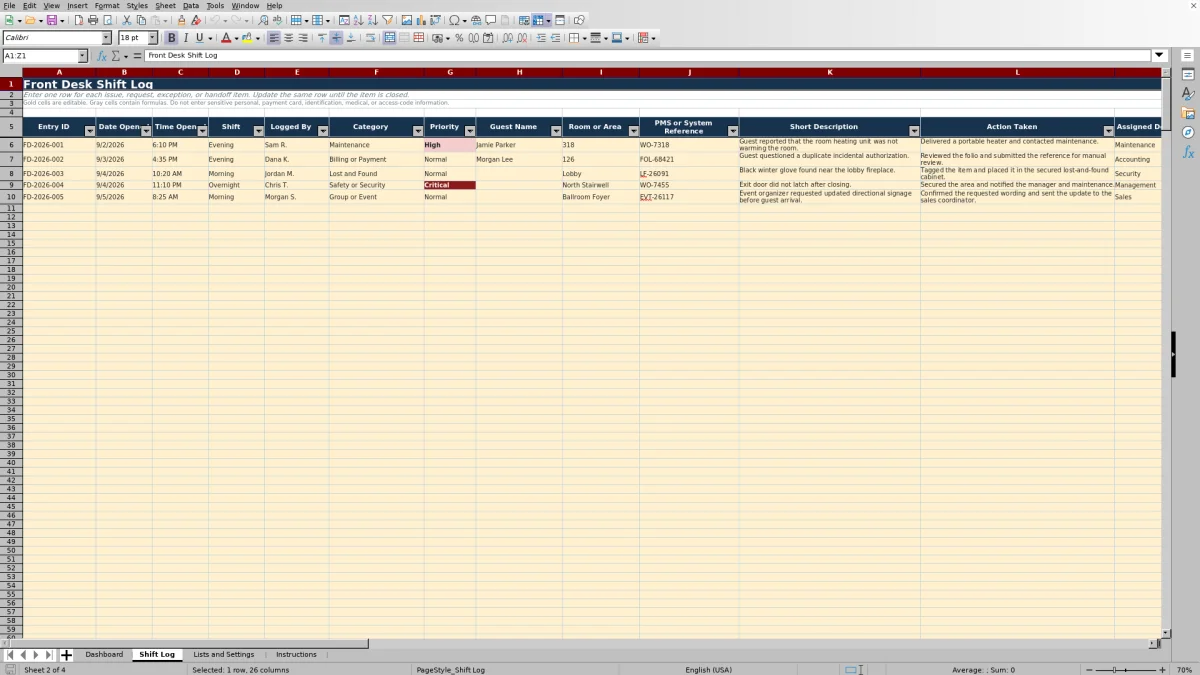Screen dimensions: 1200x675
Task: Switch to the Dashboard sheet tab
Action: click(x=104, y=655)
